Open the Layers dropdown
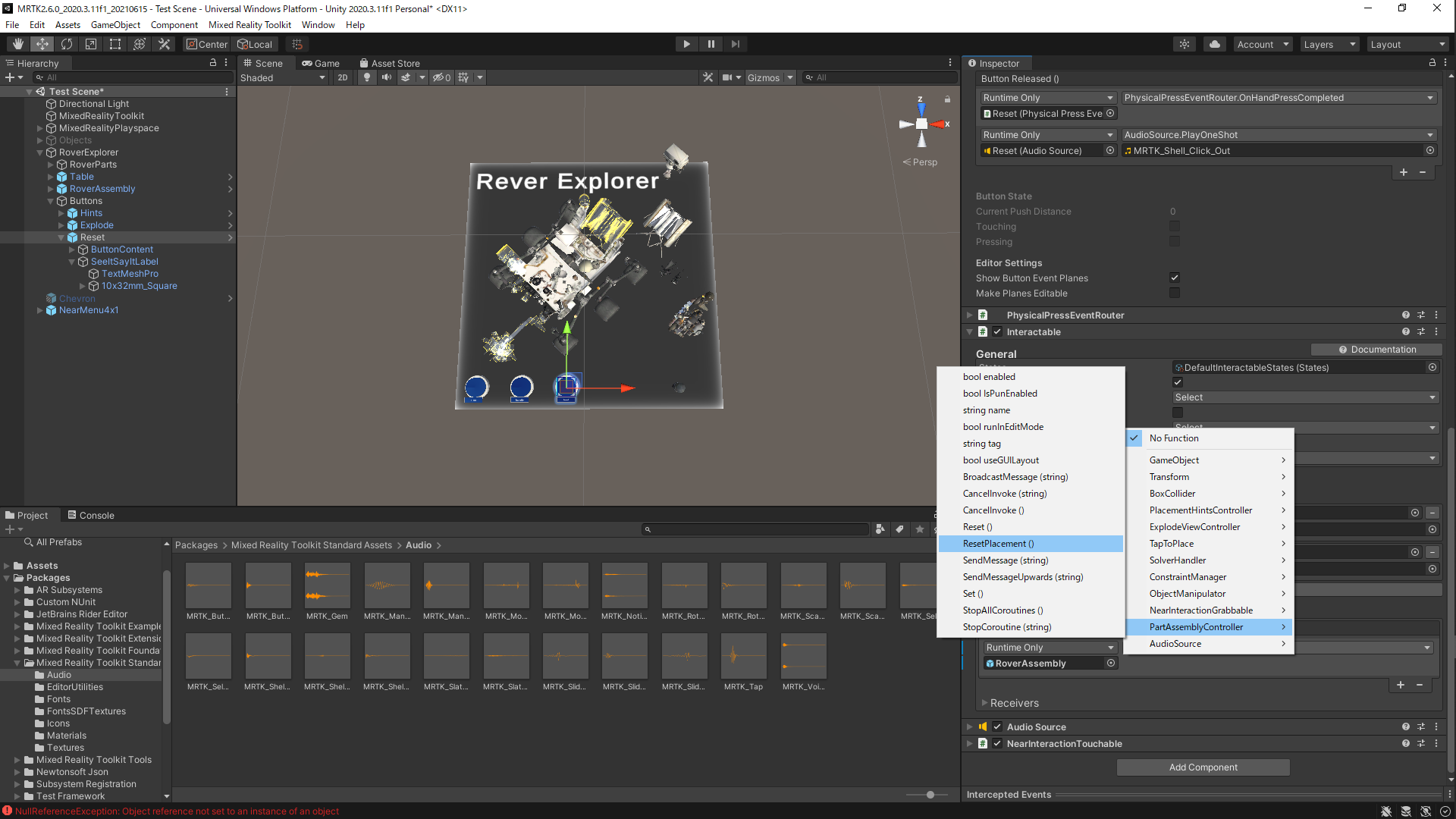This screenshot has height=819, width=1456. 1329,44
